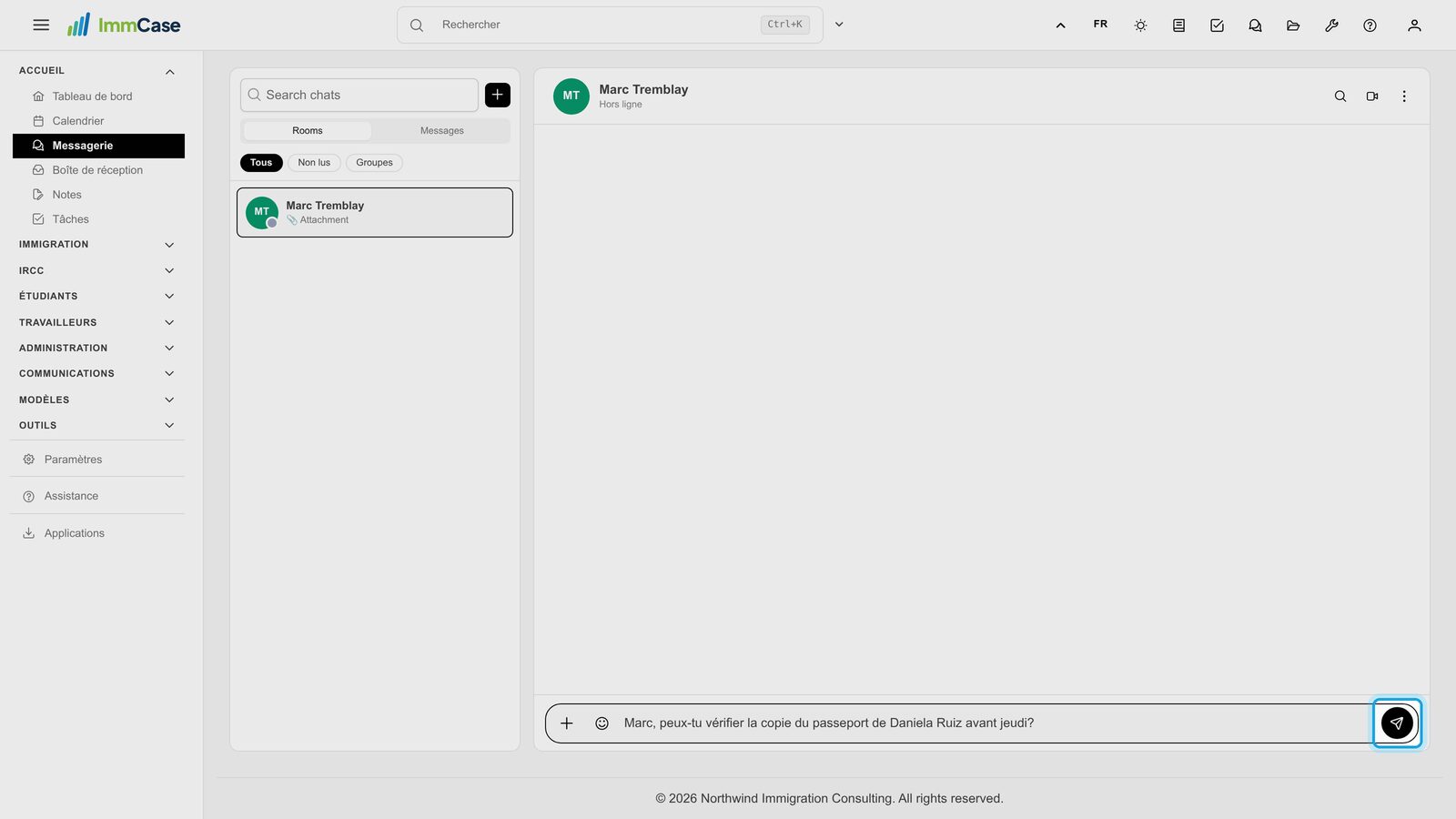The image size is (1456, 819).
Task: Click the Search chats field
Action: [359, 95]
